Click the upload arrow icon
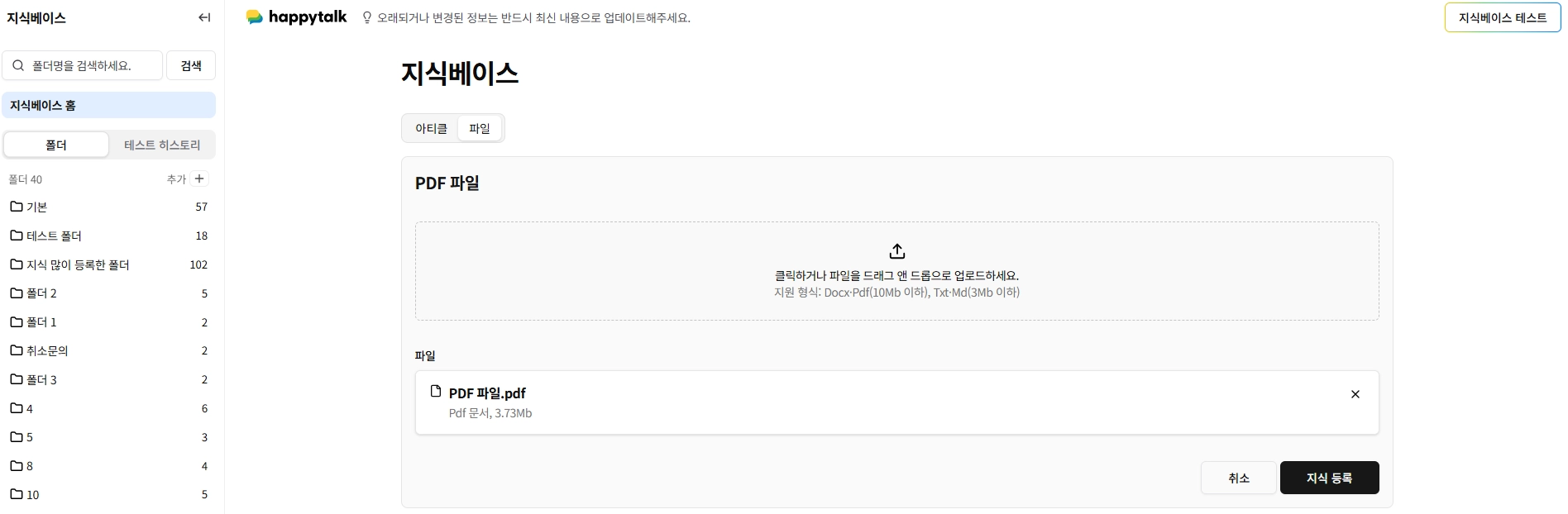The image size is (1568, 514). [896, 251]
